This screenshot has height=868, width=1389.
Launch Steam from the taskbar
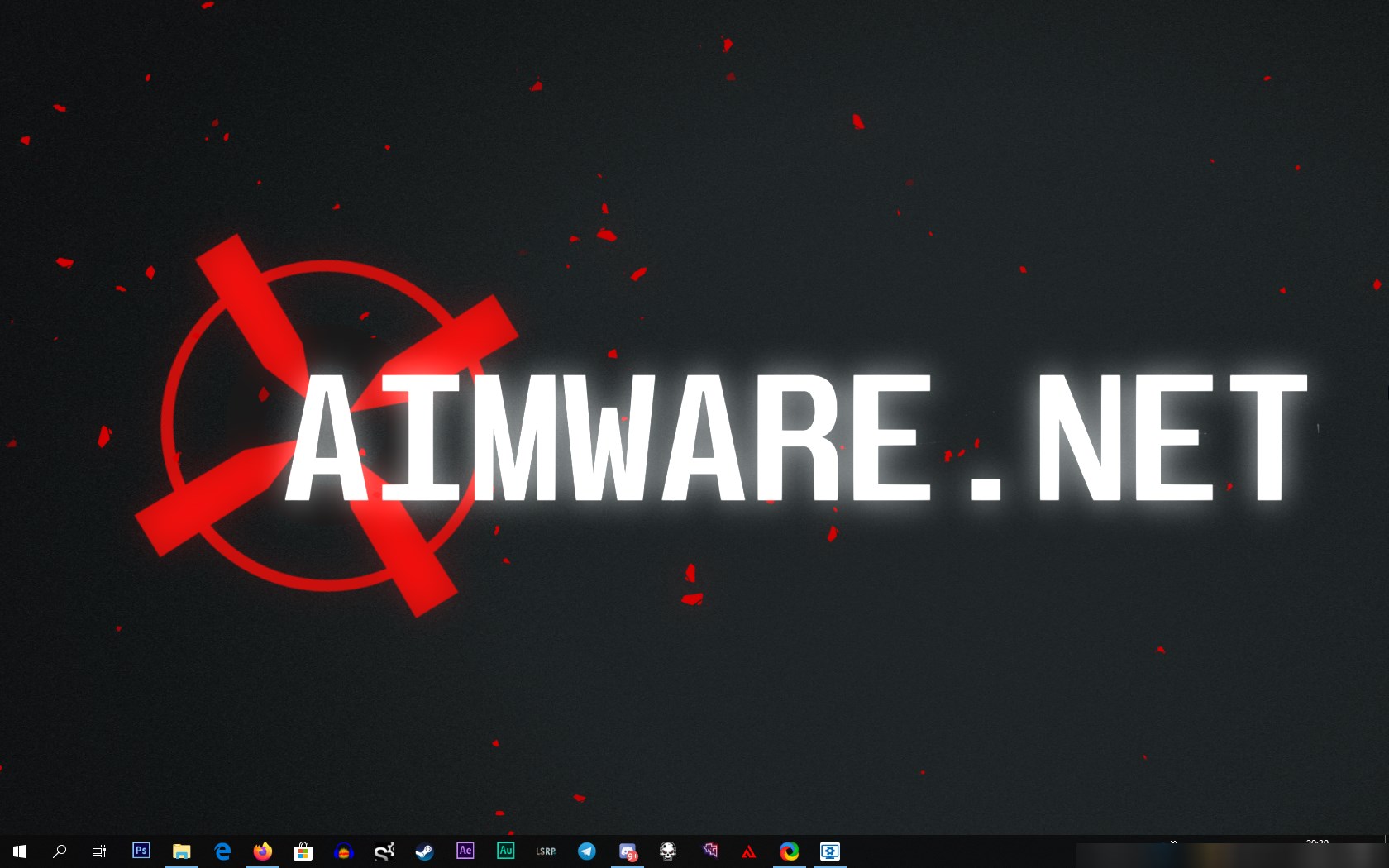424,851
